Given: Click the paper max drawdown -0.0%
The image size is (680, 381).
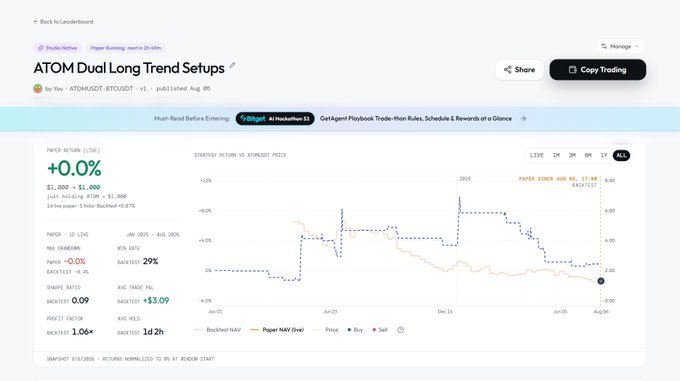Looking at the screenshot, I should (75, 261).
